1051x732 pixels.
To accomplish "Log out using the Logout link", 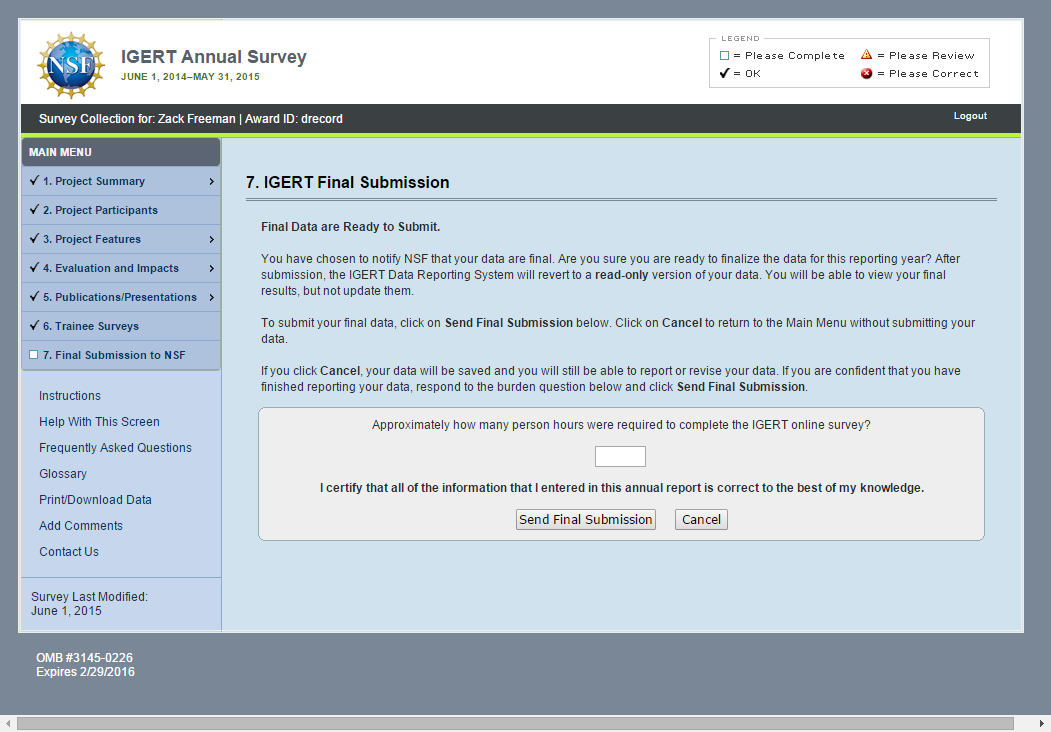I will point(970,116).
